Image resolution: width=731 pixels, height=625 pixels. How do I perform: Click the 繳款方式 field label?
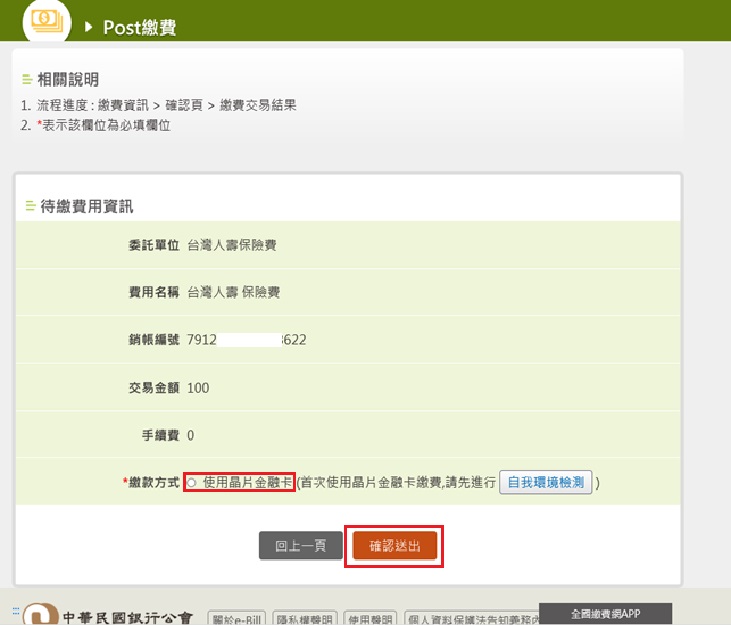(152, 482)
